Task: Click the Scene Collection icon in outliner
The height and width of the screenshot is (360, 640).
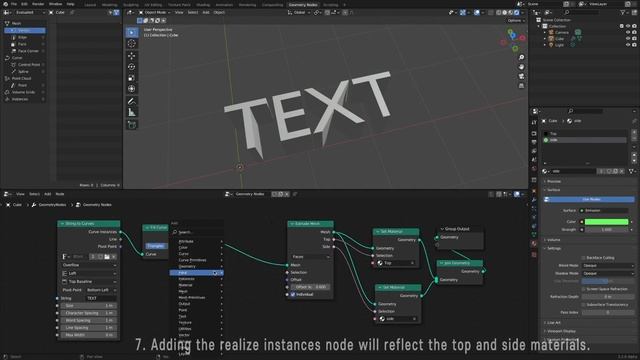Action: pos(538,20)
